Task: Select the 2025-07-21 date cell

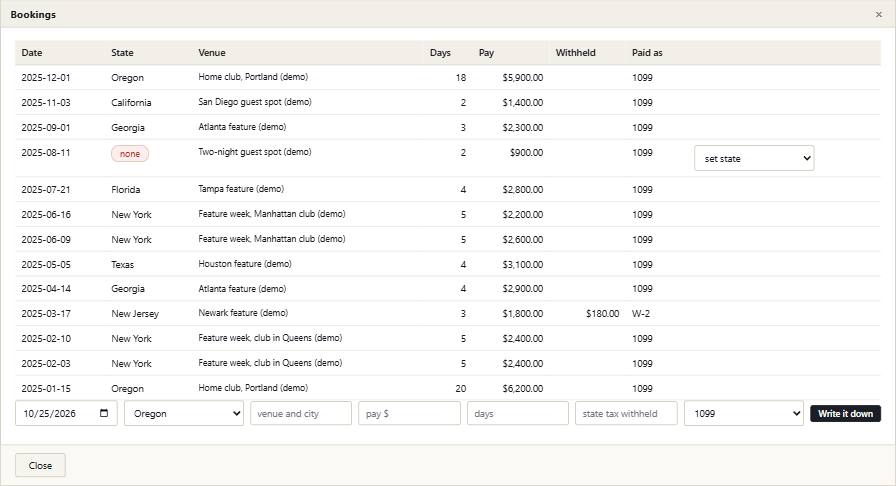Action: pos(46,189)
